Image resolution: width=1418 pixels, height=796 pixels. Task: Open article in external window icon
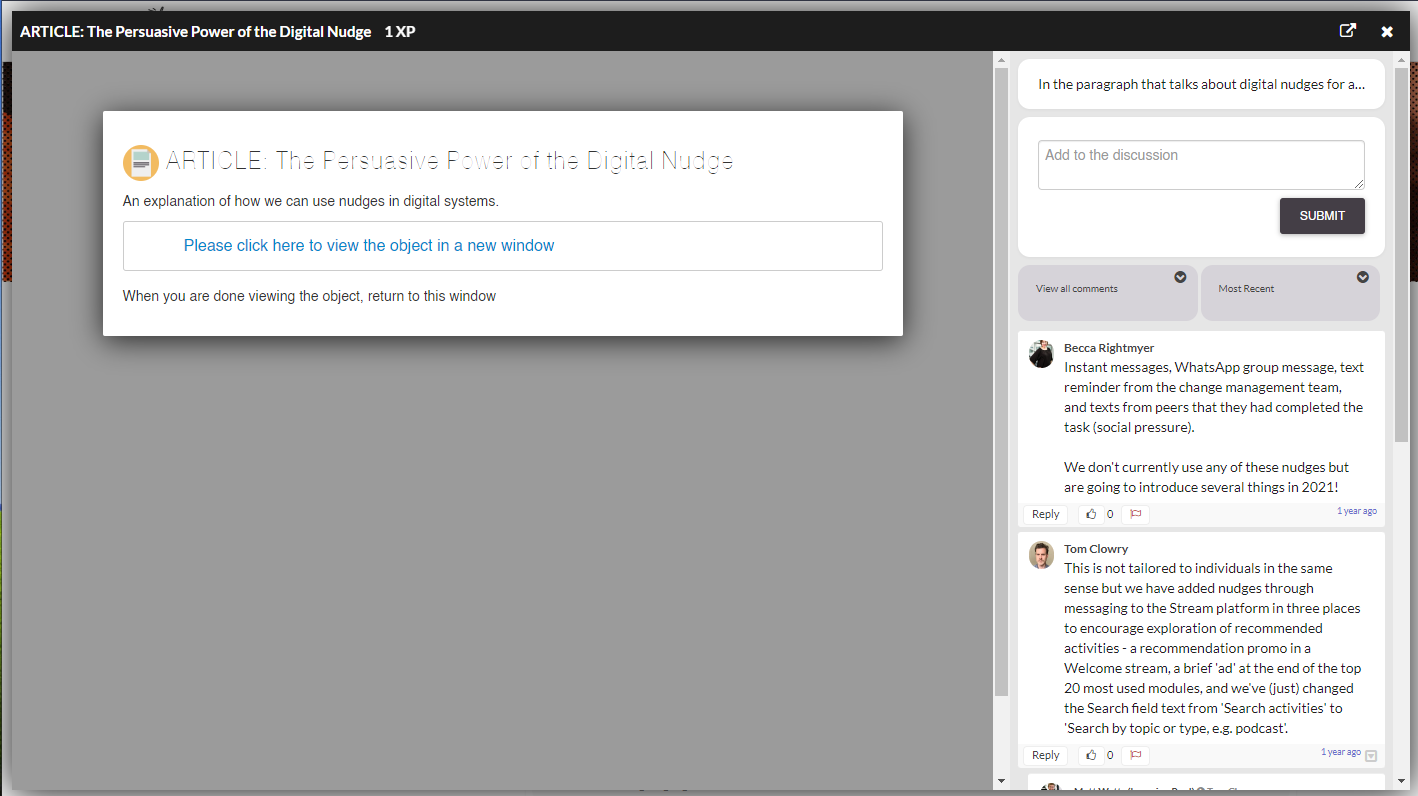tap(1347, 31)
